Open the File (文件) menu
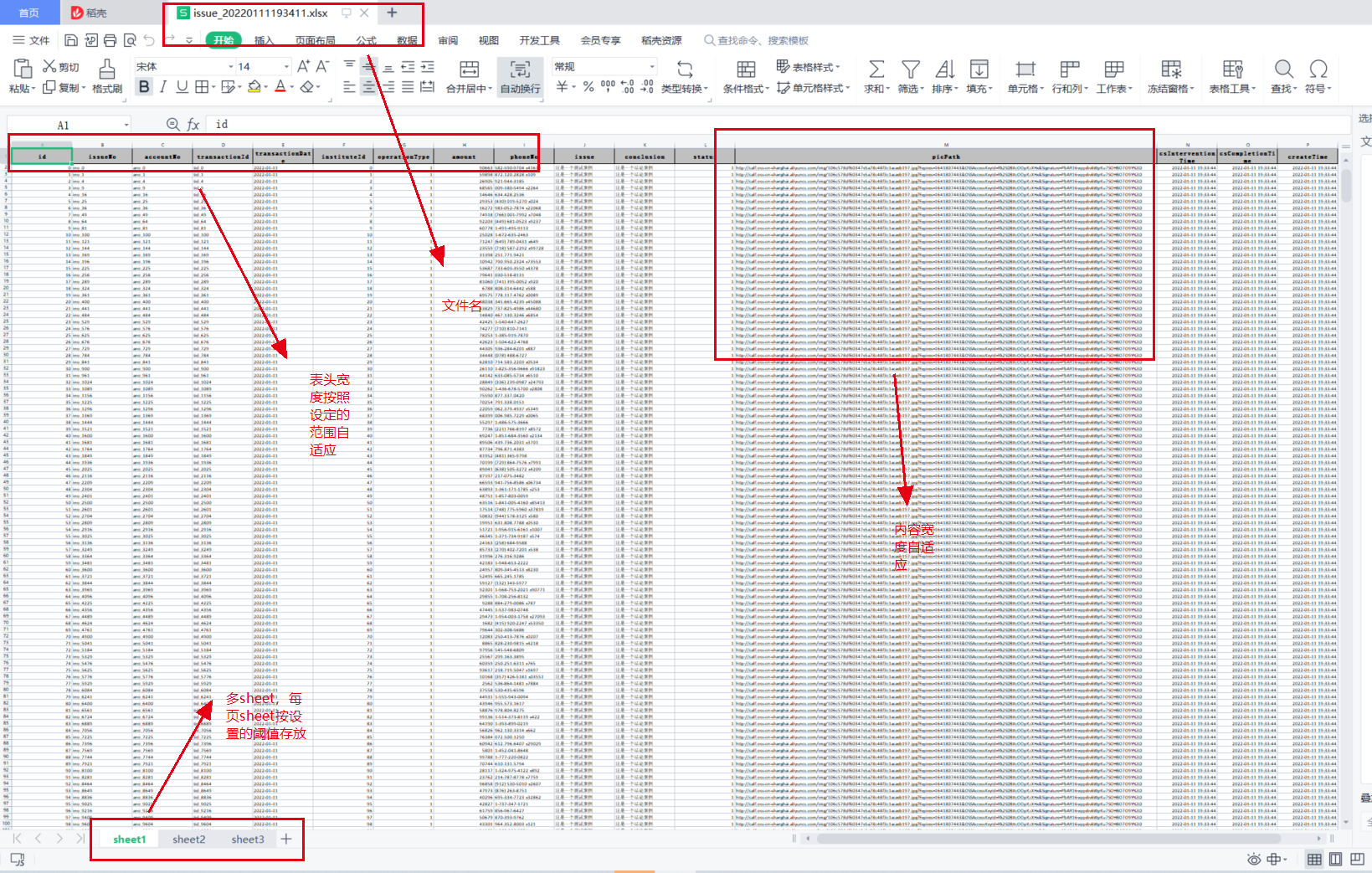1372x873 pixels. pos(31,40)
